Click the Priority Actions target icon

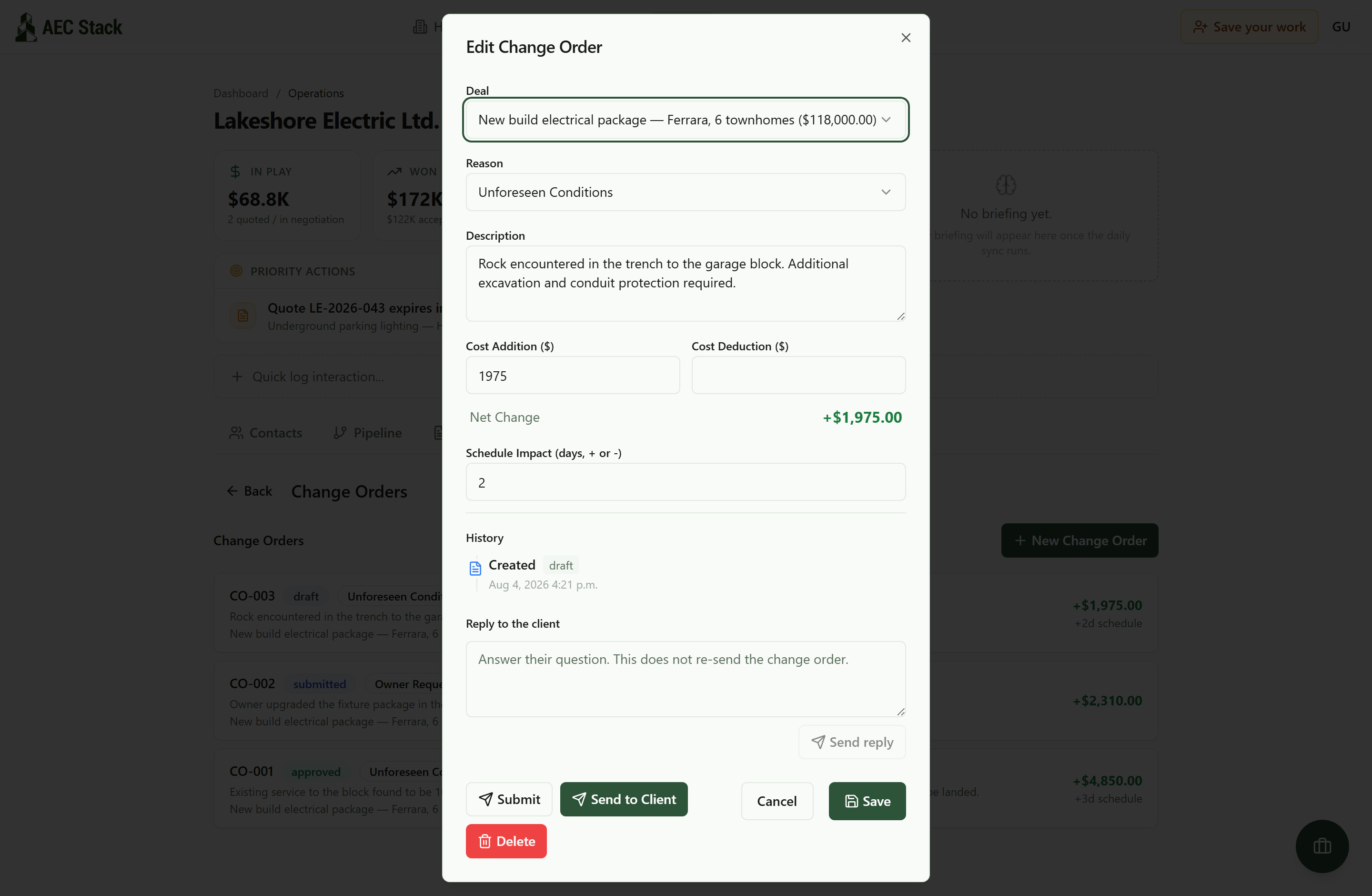(x=236, y=271)
